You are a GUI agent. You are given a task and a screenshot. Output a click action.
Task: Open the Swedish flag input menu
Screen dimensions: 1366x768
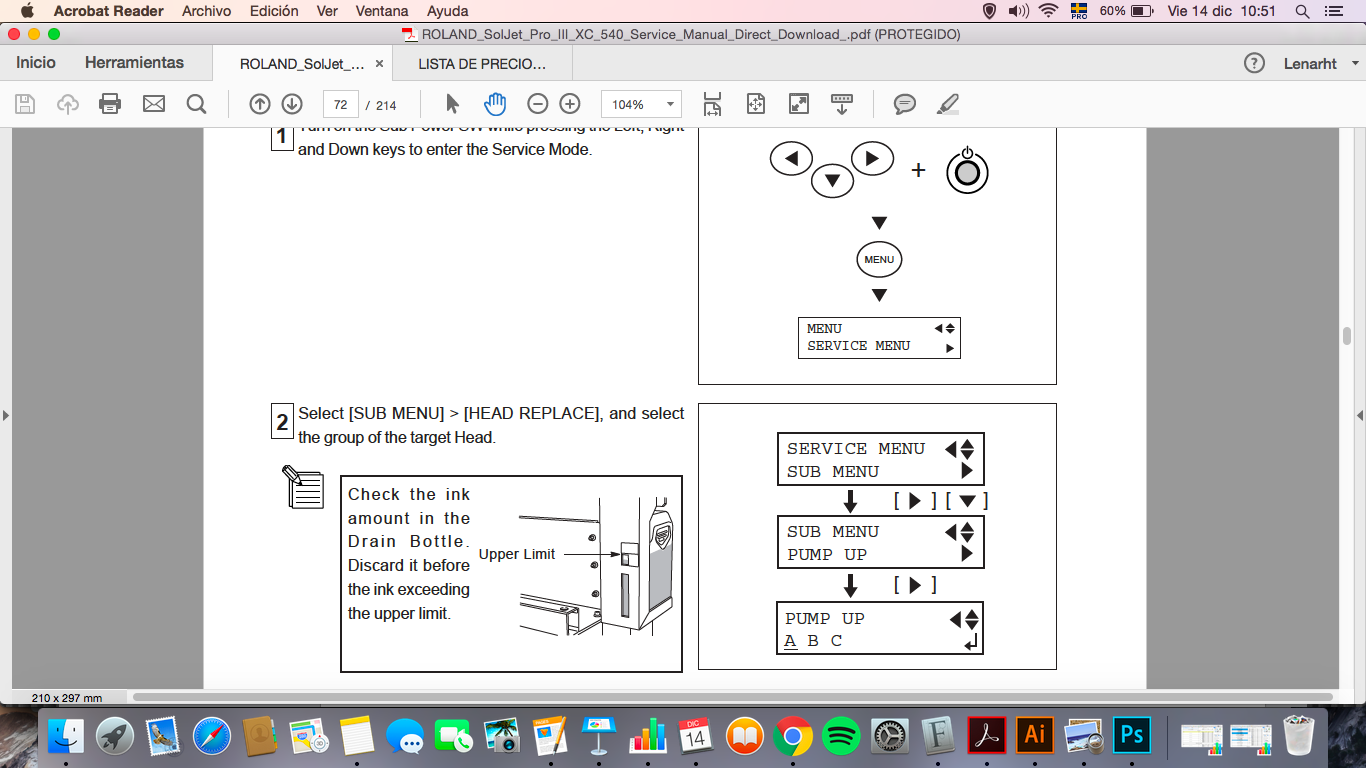click(x=1079, y=11)
